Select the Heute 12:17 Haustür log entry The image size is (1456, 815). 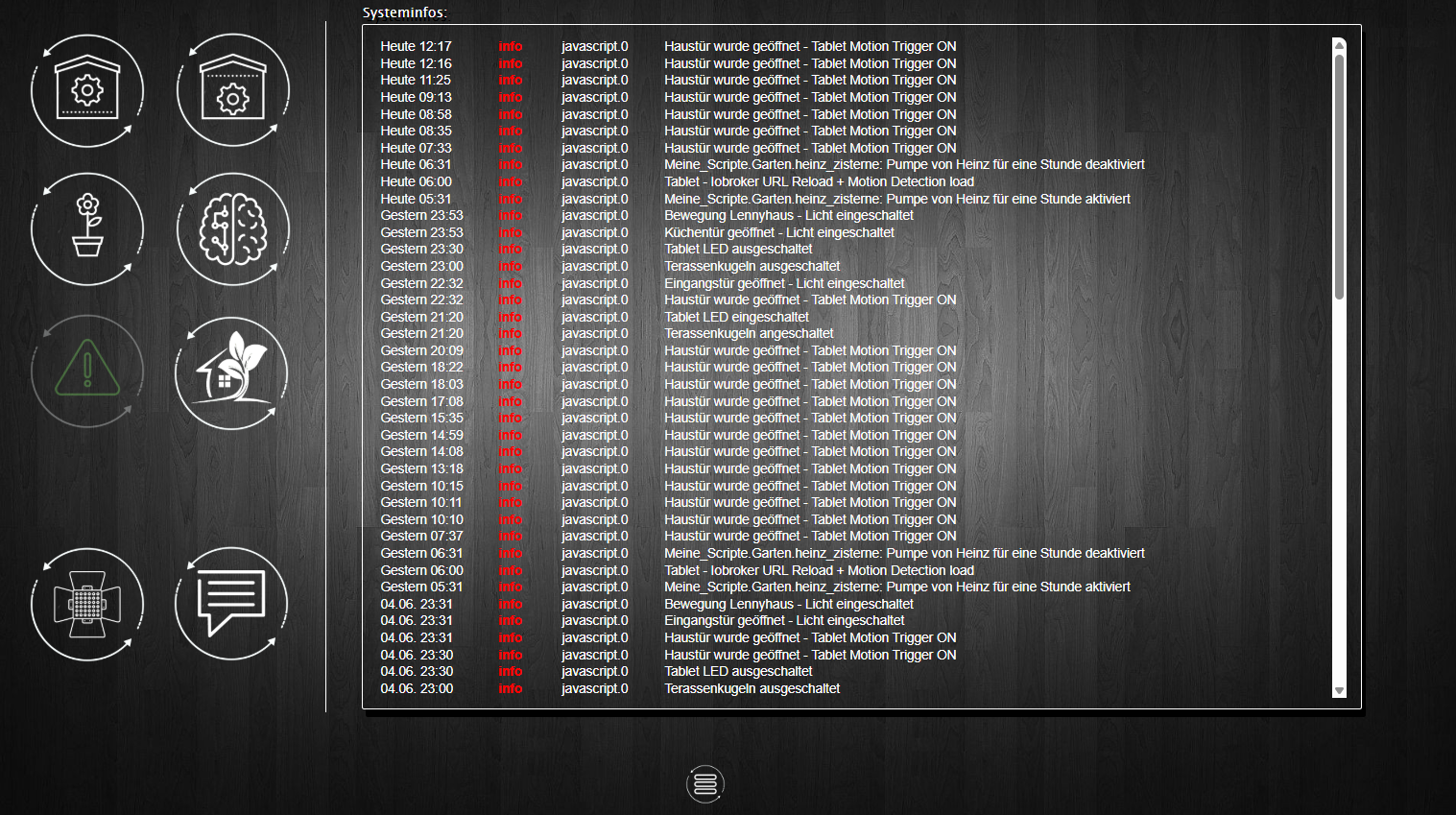(809, 46)
